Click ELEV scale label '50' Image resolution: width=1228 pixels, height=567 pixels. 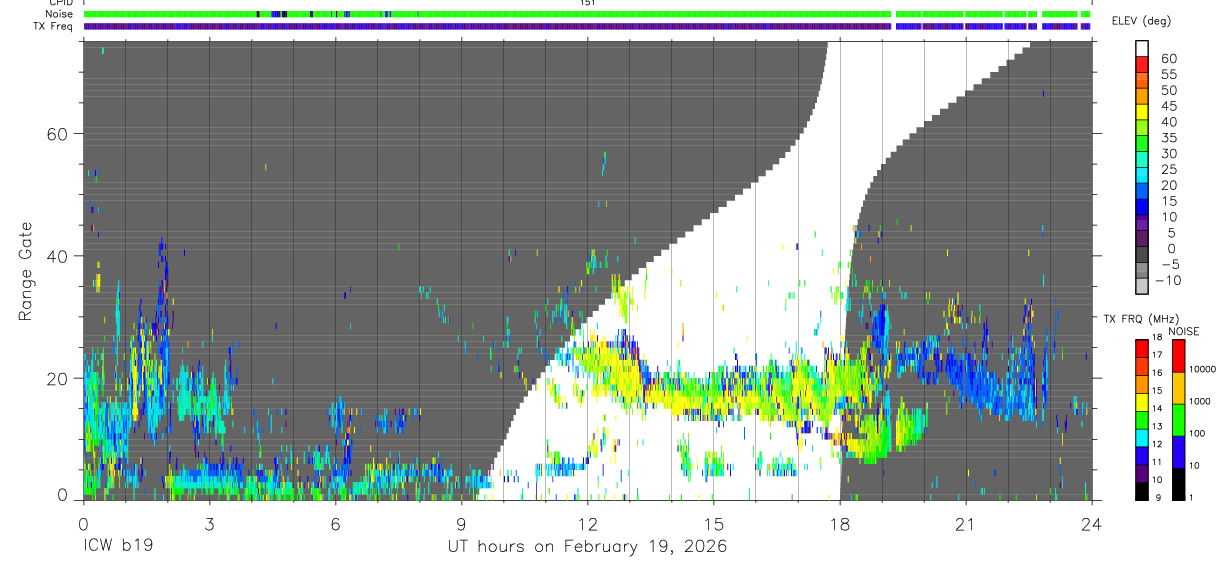coord(1169,90)
